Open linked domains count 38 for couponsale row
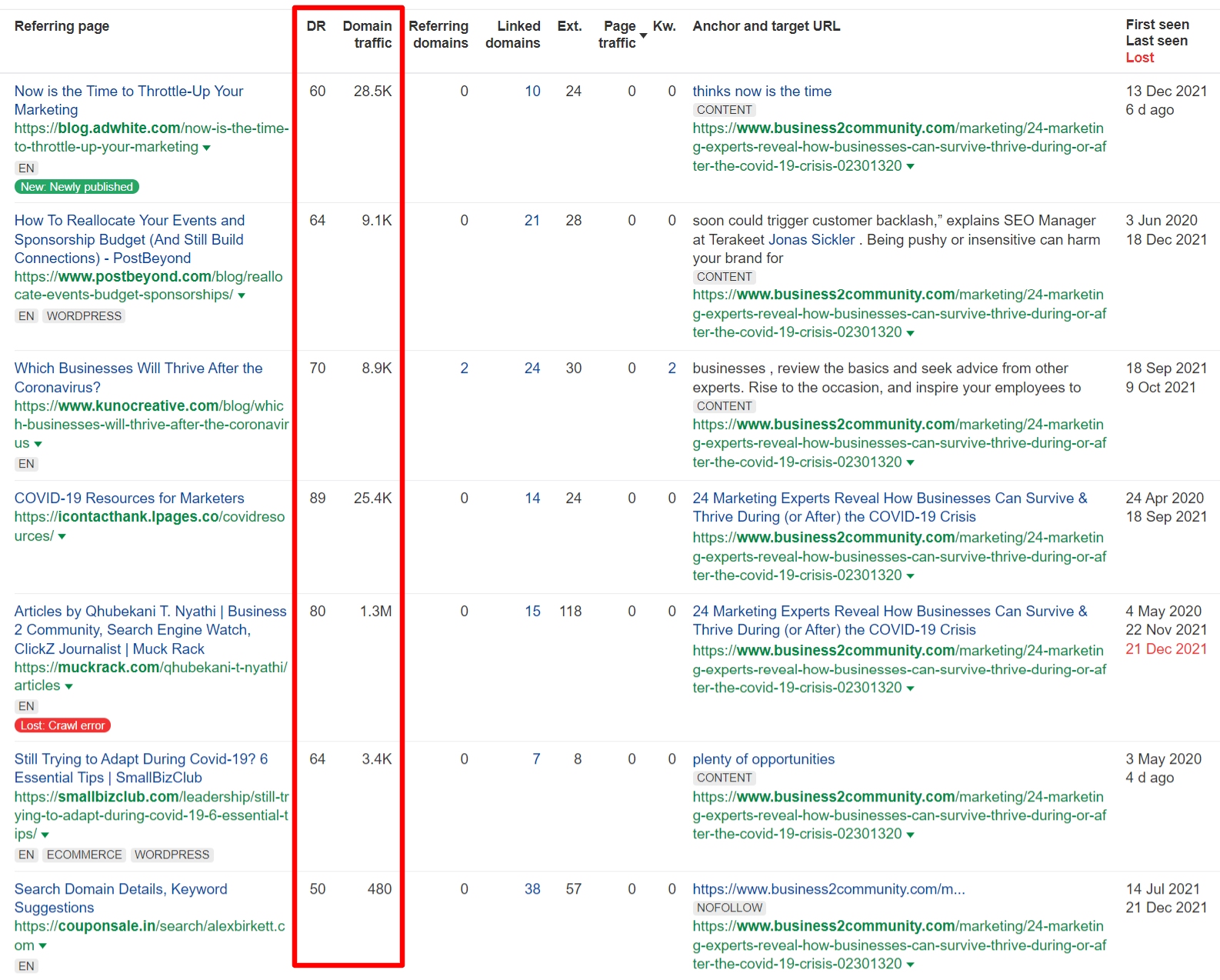This screenshot has height=980, width=1220. (x=532, y=889)
